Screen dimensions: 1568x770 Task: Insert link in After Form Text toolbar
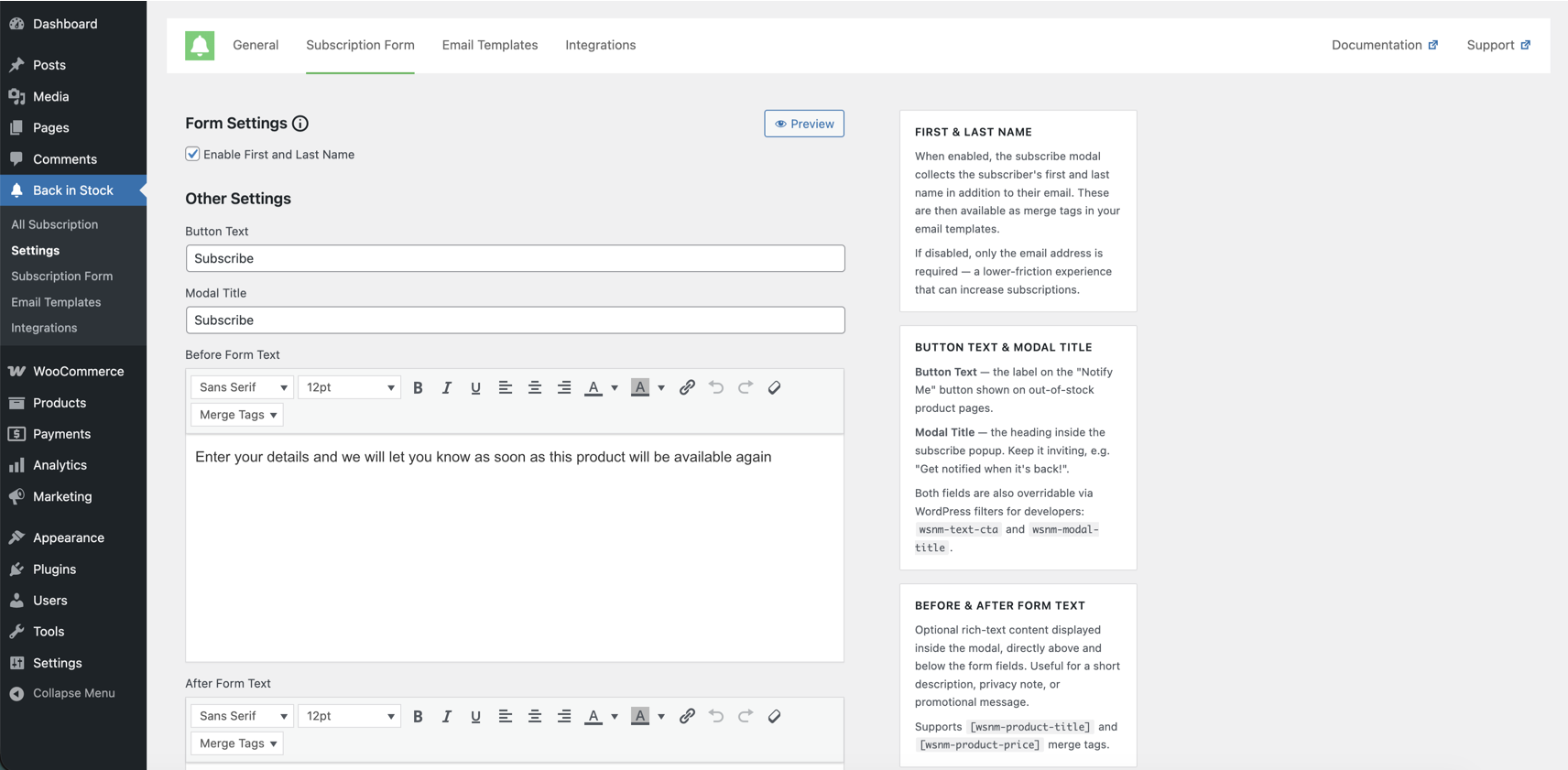[x=687, y=716]
